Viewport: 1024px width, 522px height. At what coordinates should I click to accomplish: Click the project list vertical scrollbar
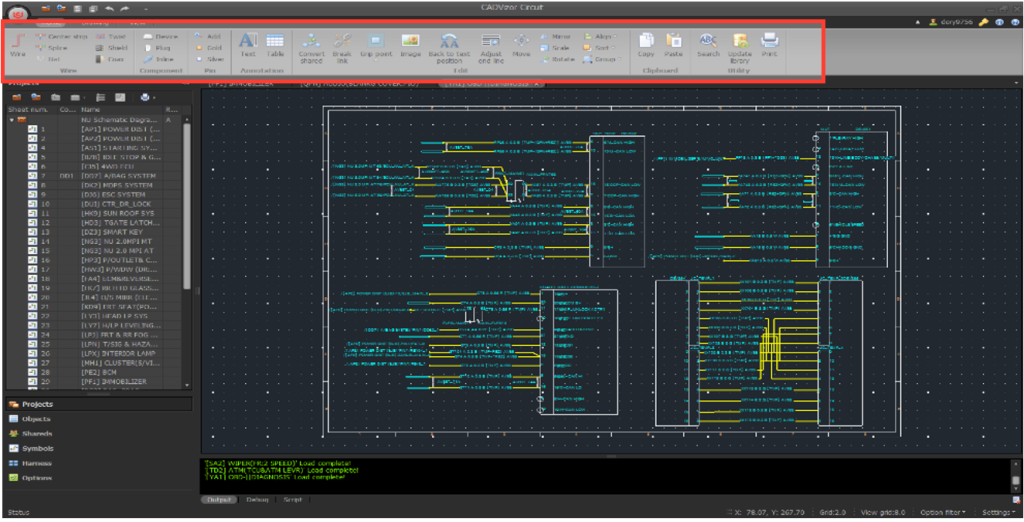(187, 206)
